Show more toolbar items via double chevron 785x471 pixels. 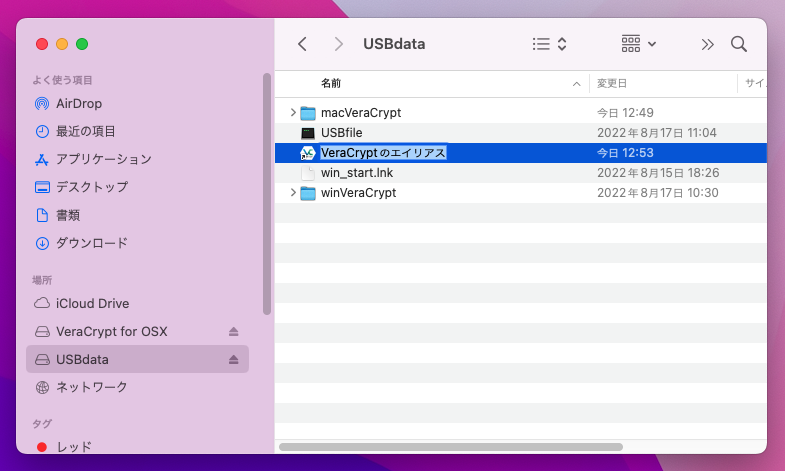(707, 44)
